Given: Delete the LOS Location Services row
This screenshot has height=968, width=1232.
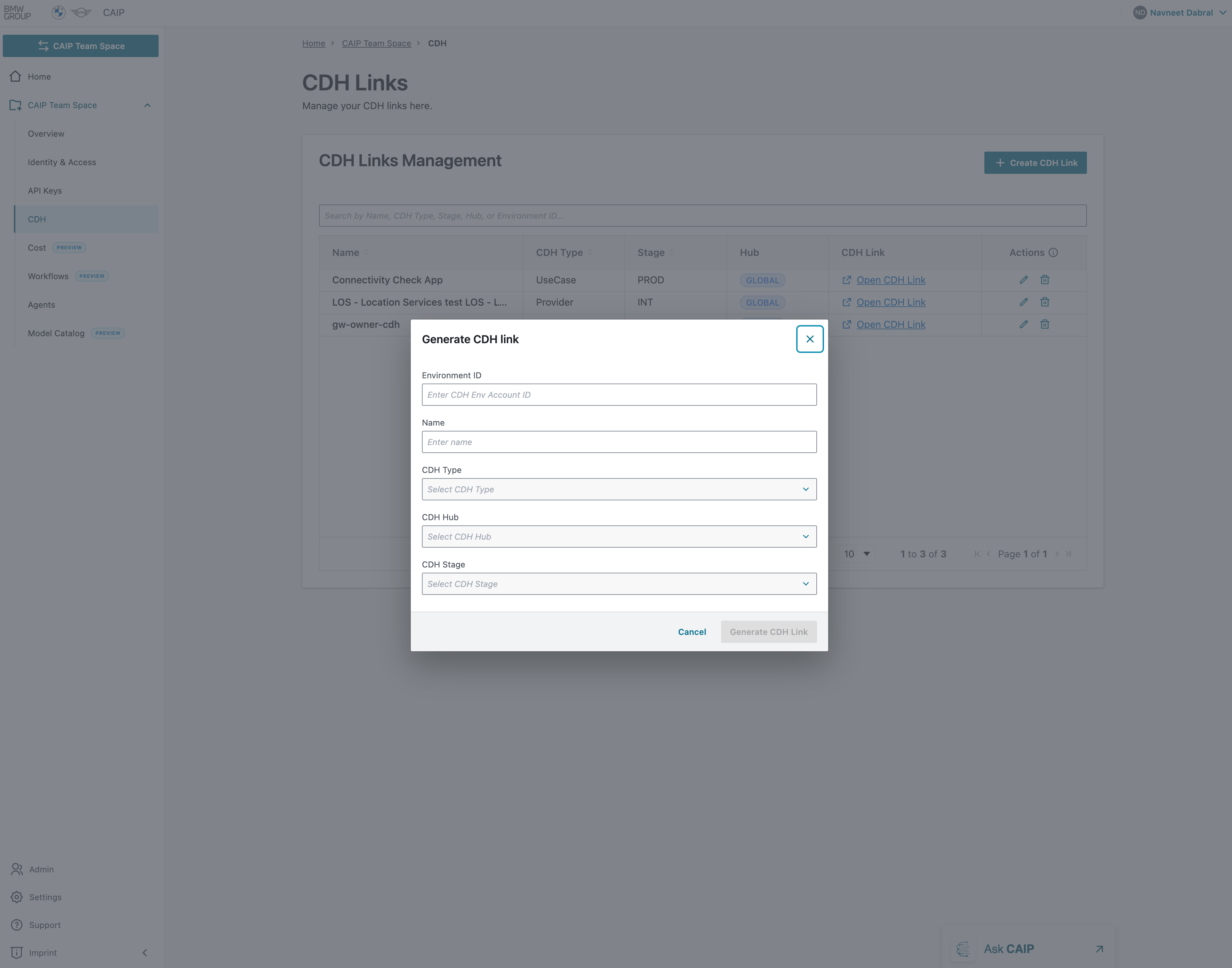Looking at the screenshot, I should (1044, 302).
